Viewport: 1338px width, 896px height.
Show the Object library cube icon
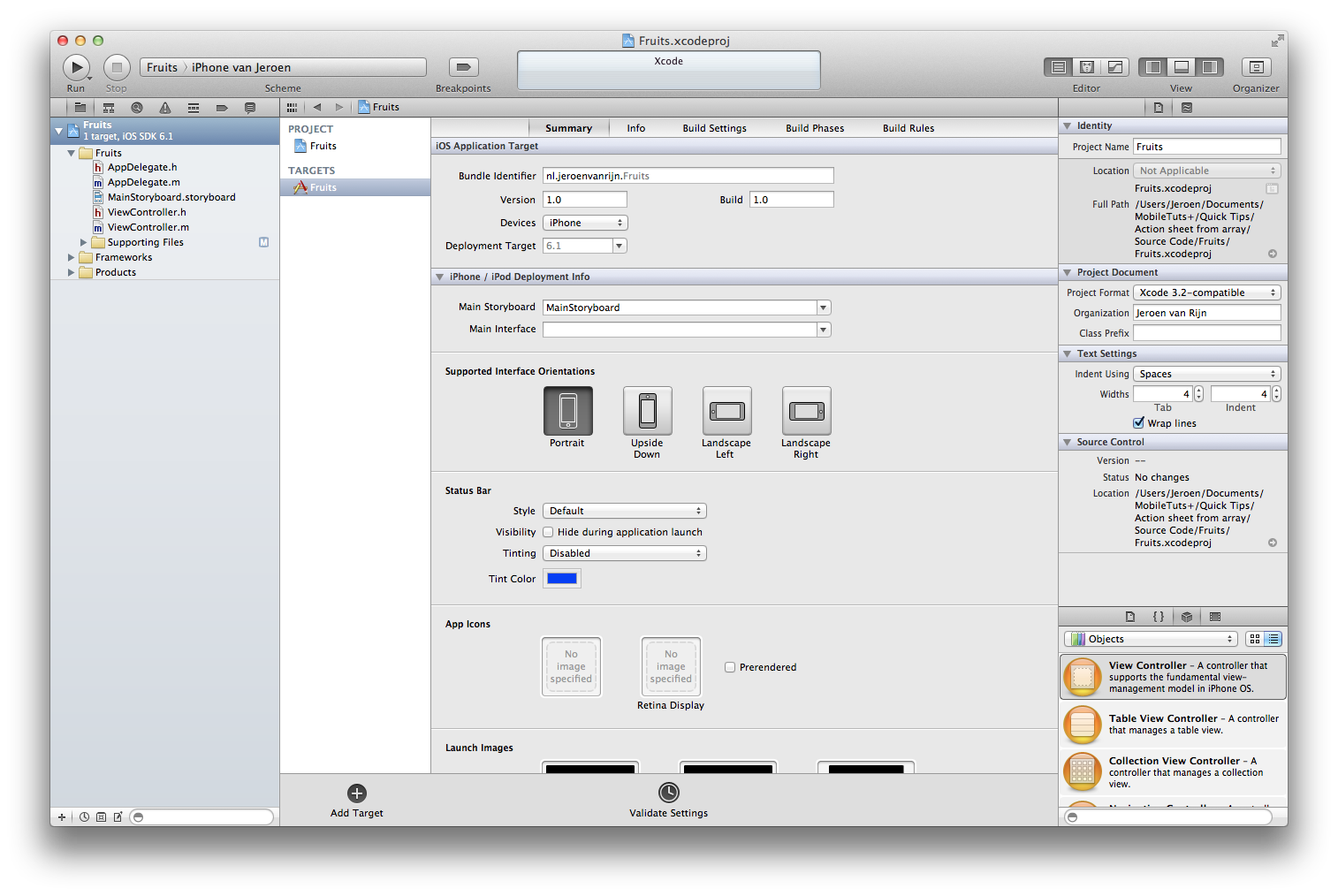click(1187, 617)
